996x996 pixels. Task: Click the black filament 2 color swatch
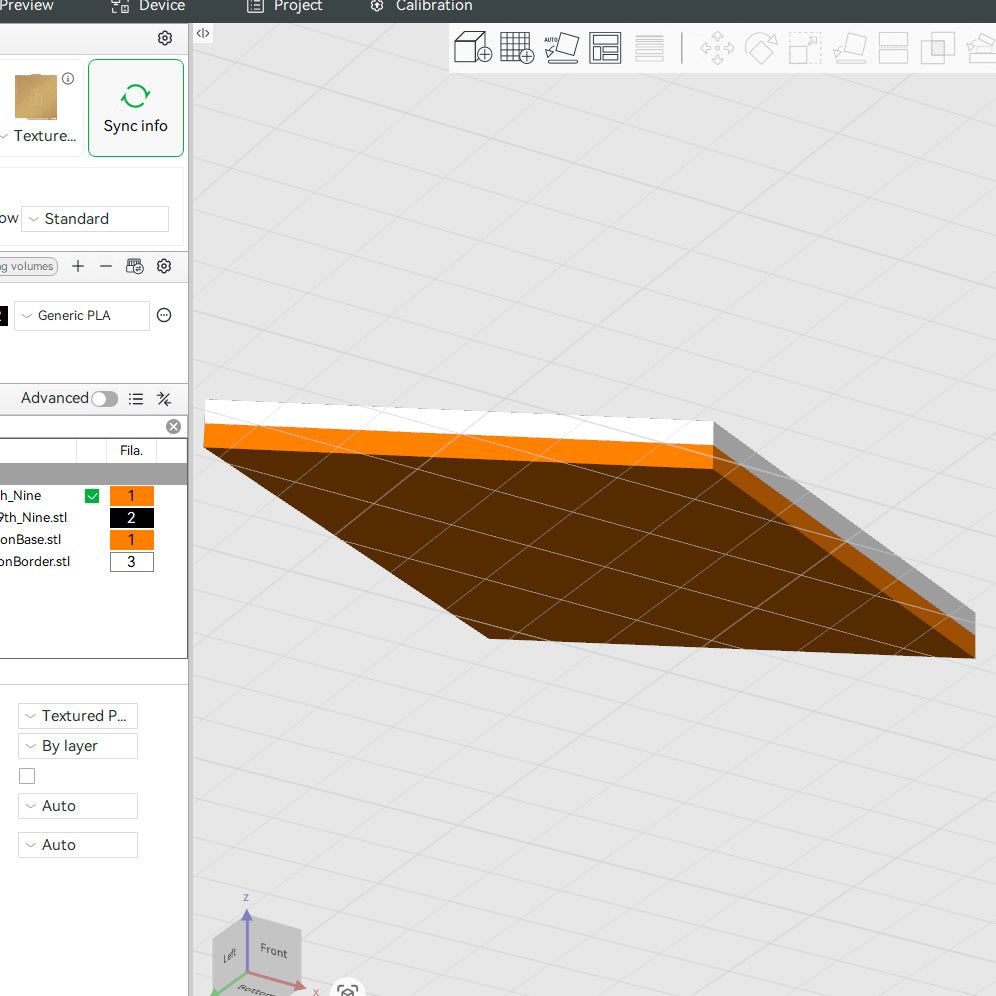pos(131,518)
